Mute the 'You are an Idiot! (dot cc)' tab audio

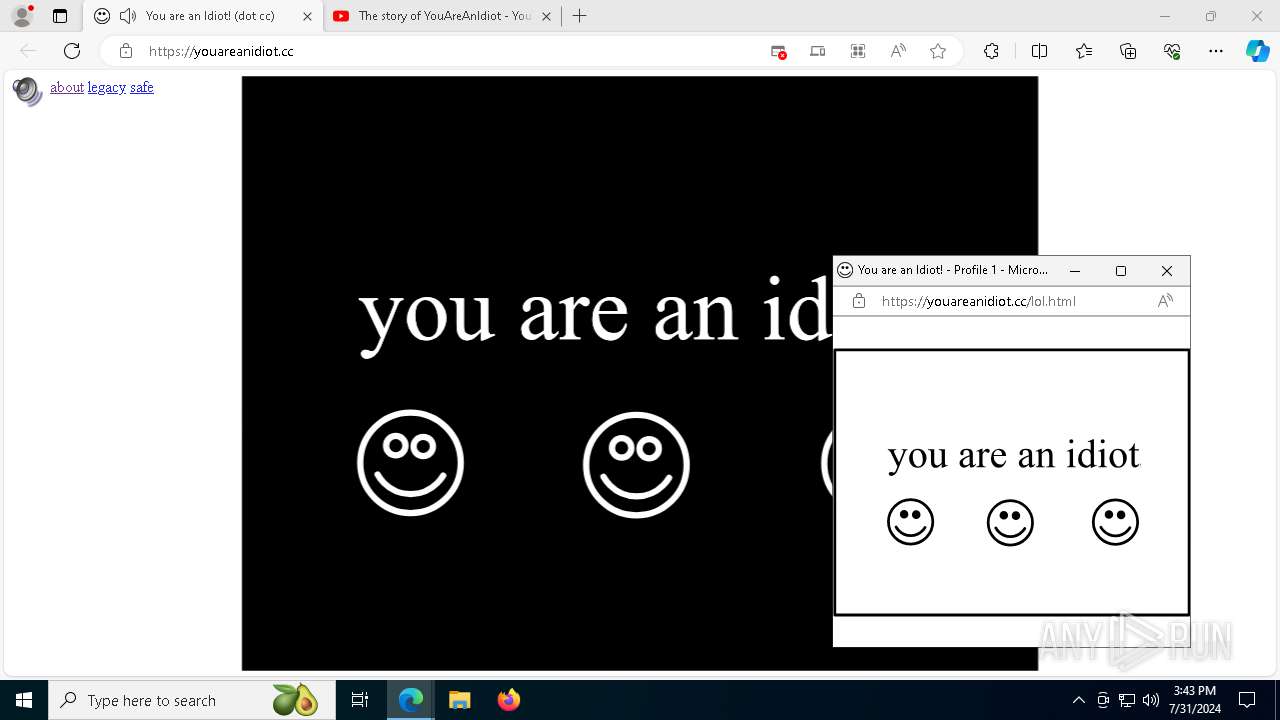click(x=127, y=16)
